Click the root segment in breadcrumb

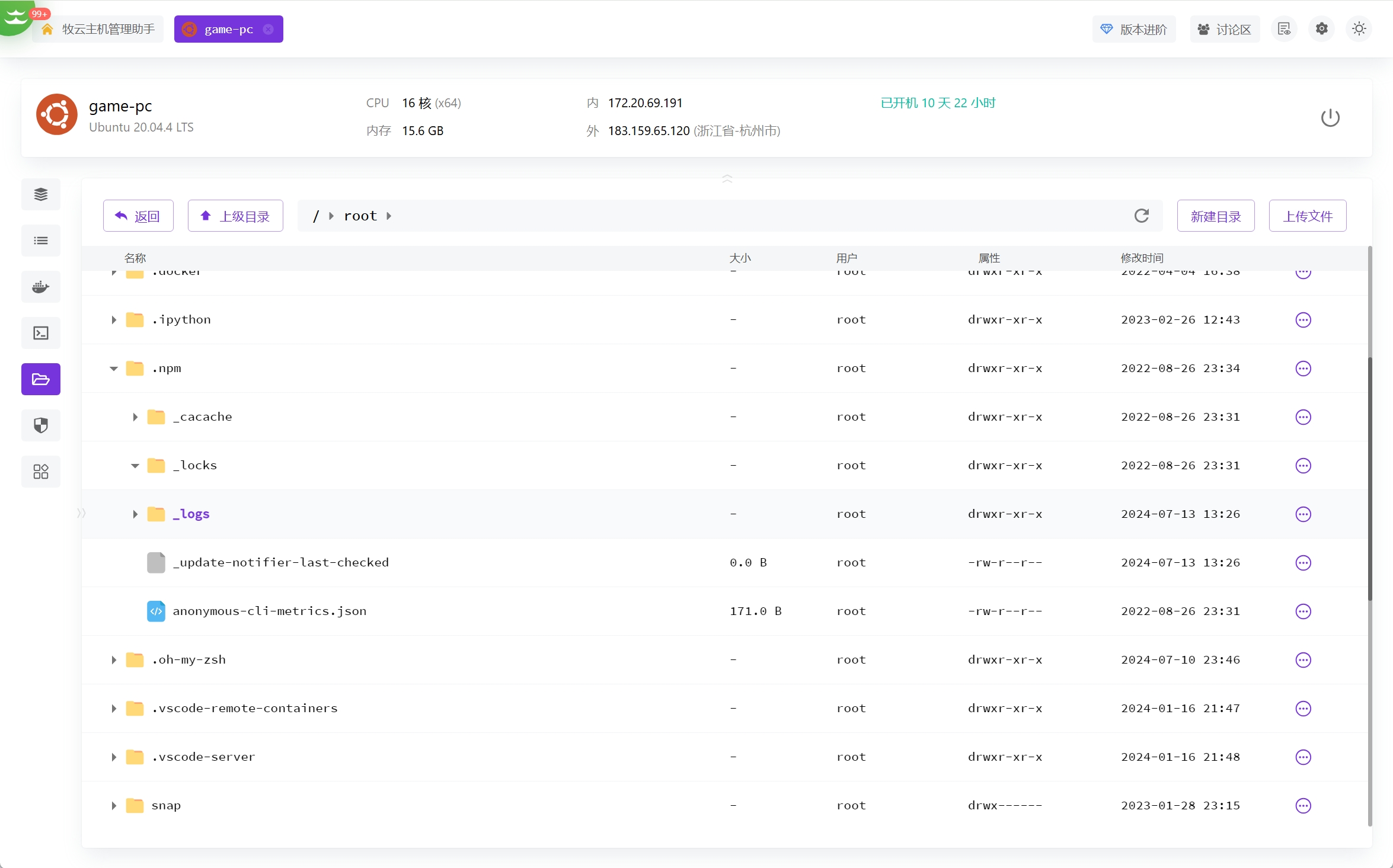tap(360, 216)
